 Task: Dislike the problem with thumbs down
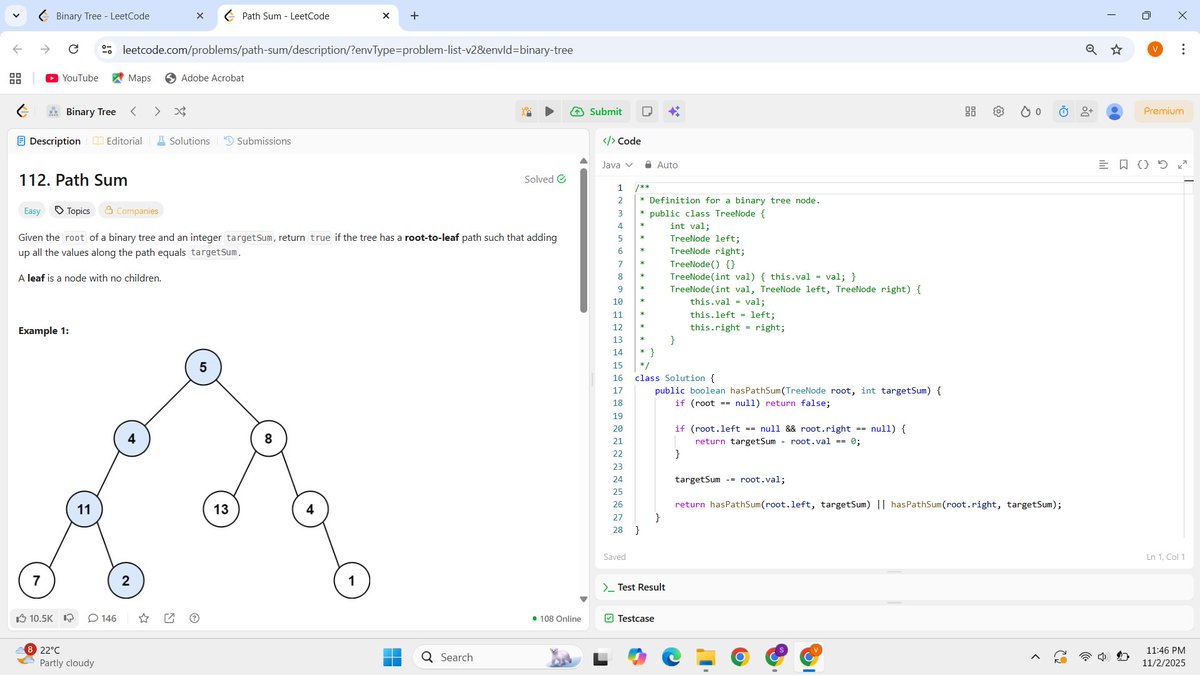(69, 619)
